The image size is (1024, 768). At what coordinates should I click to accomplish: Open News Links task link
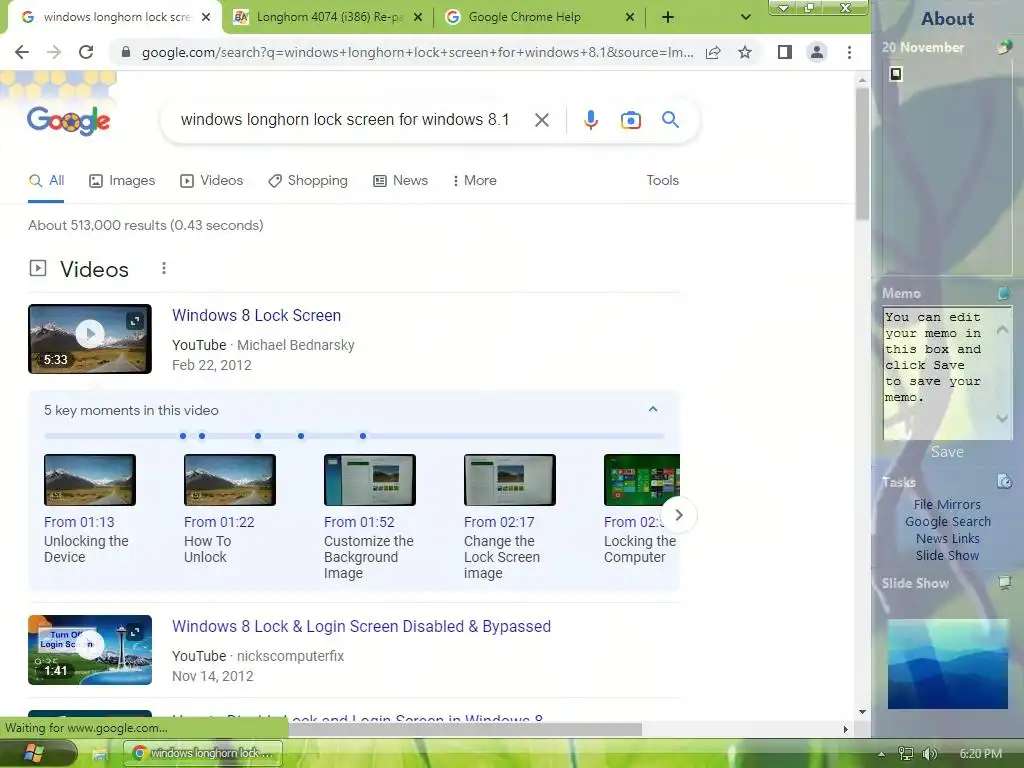[x=948, y=538]
